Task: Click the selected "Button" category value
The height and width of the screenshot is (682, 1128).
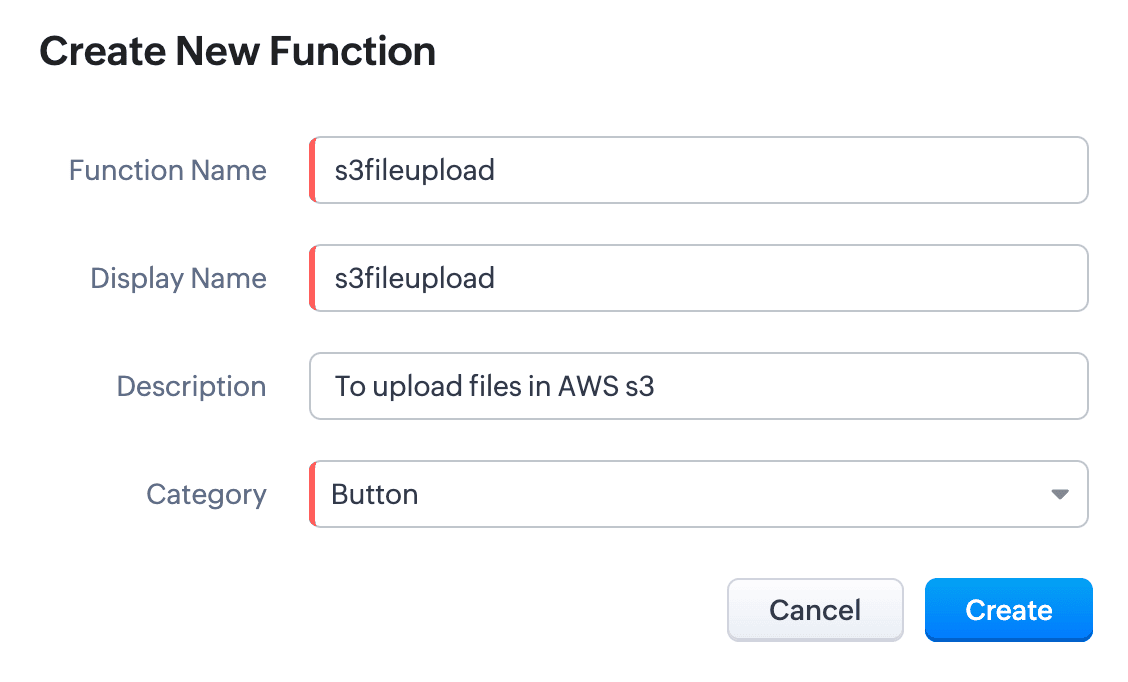Action: (375, 494)
